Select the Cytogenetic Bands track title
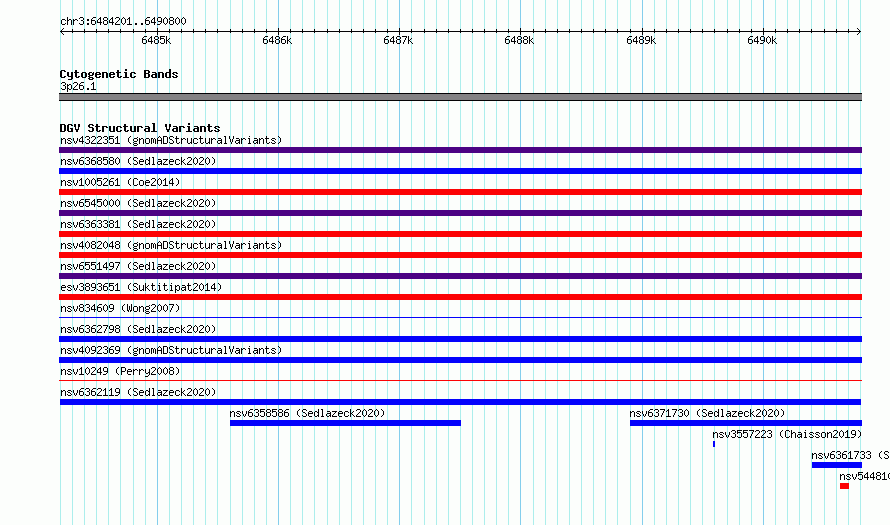The width and height of the screenshot is (890, 525). pyautogui.click(x=119, y=74)
